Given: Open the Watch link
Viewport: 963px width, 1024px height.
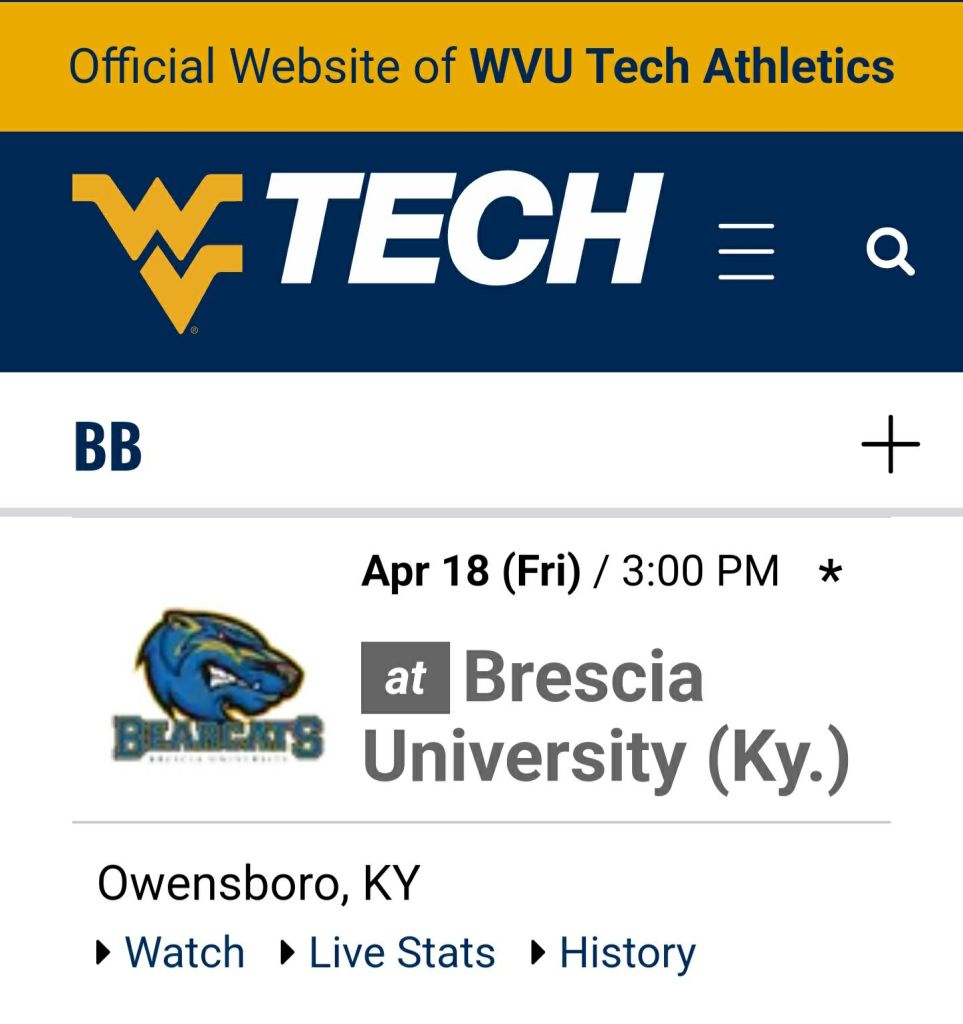Looking at the screenshot, I should (185, 953).
